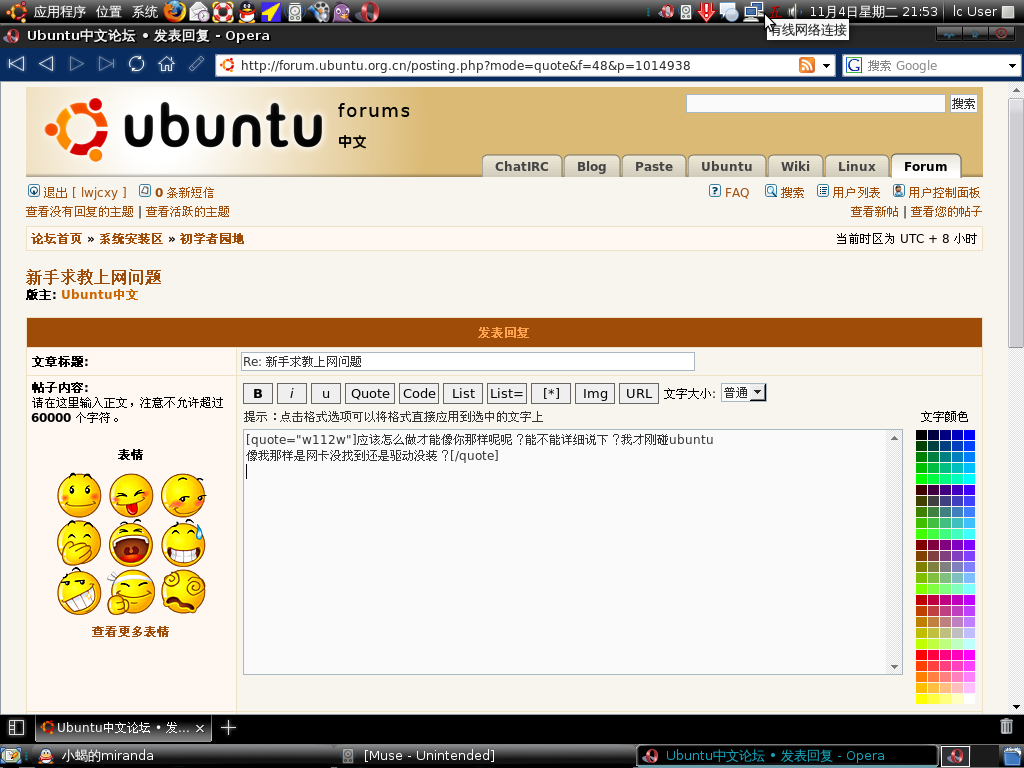Open closed tabs trash icon

[x=1006, y=726]
